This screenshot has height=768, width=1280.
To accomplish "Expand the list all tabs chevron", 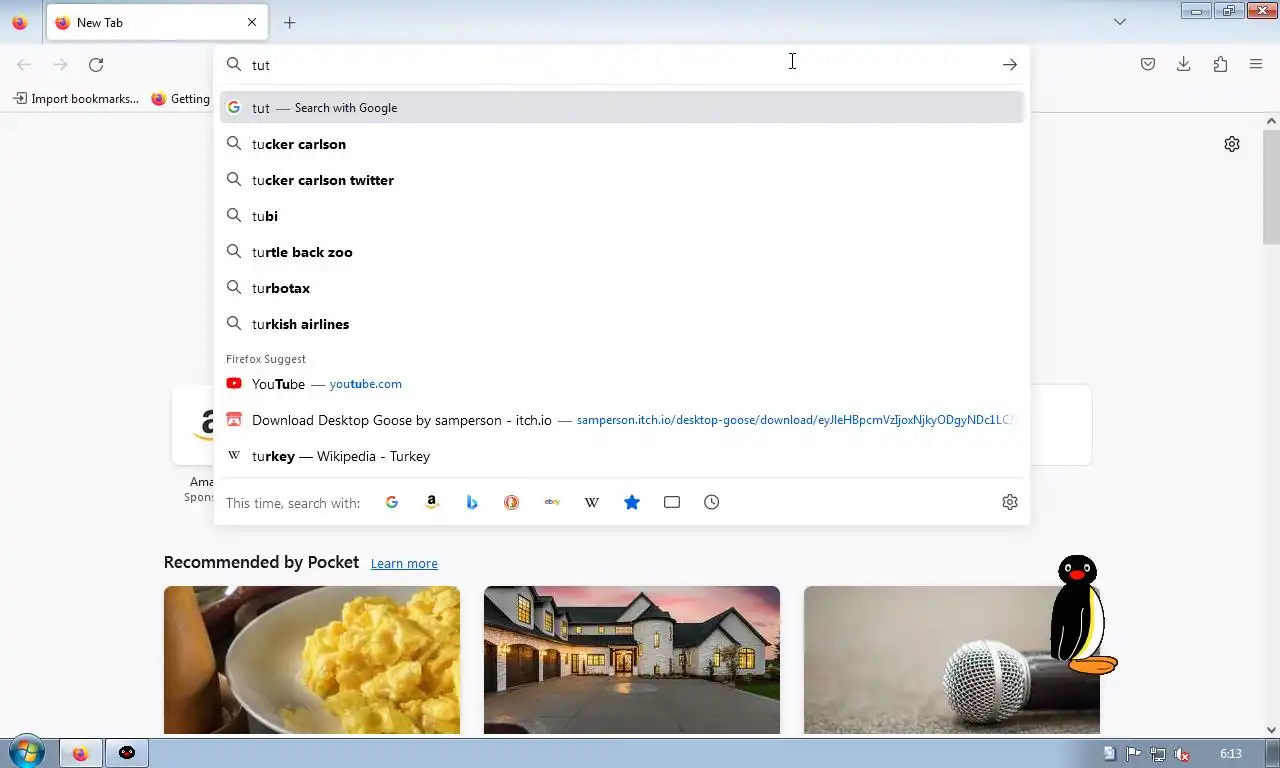I will click(x=1120, y=22).
